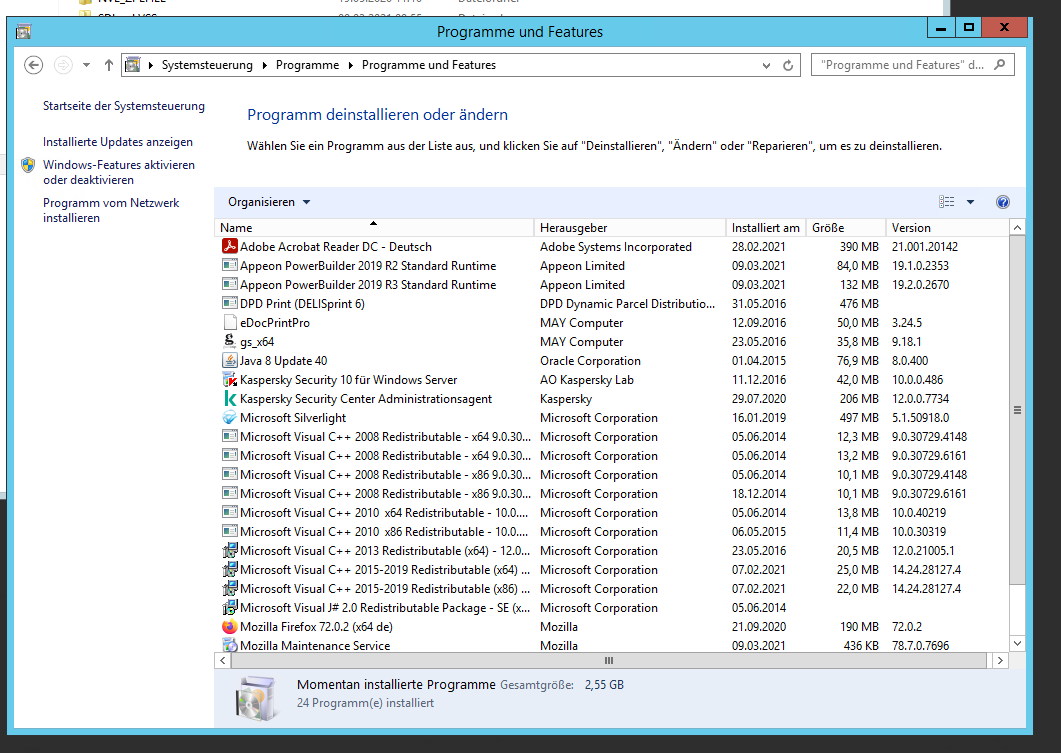This screenshot has height=753, width=1061.
Task: Click the Mozilla Firefox icon in list
Action: [228, 627]
